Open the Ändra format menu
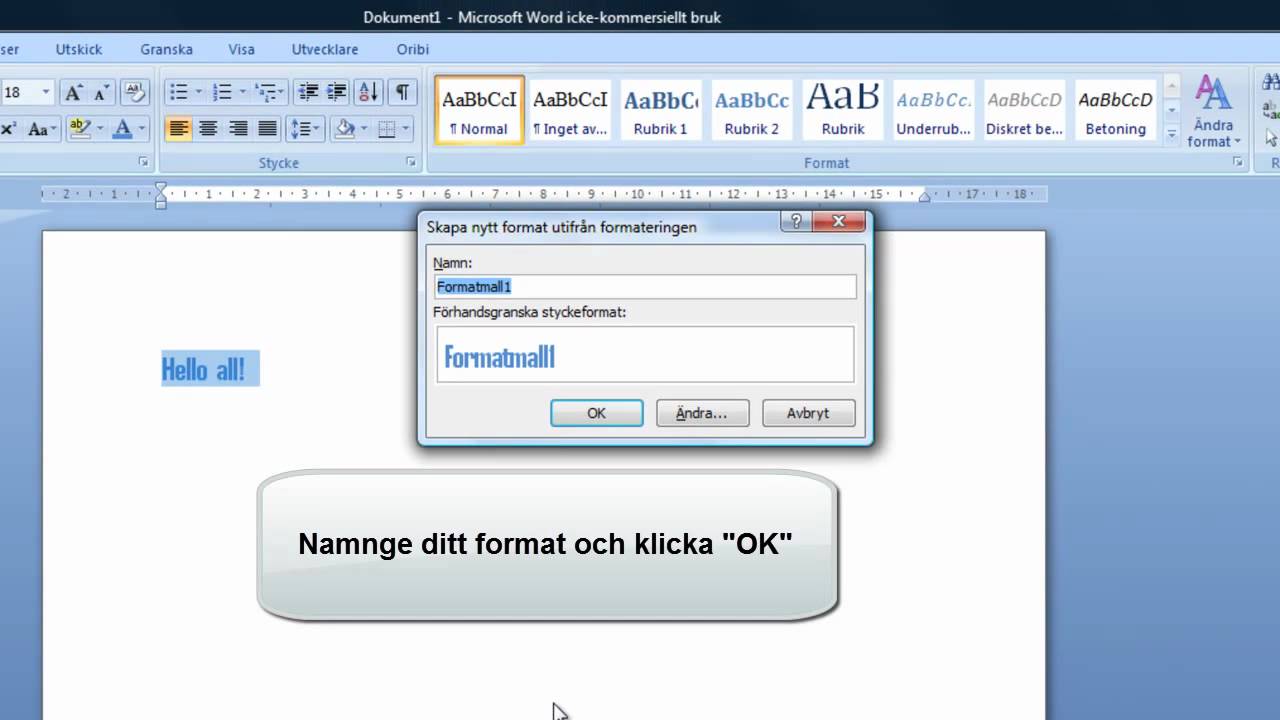 (1214, 110)
